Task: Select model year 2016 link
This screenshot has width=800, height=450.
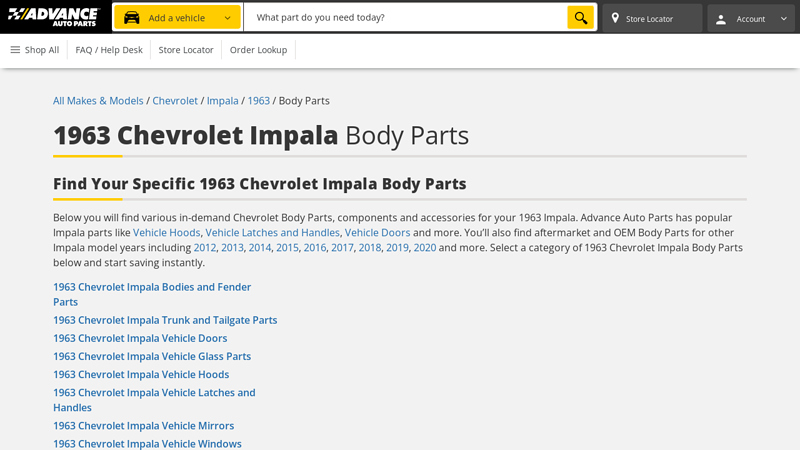Action: point(315,248)
